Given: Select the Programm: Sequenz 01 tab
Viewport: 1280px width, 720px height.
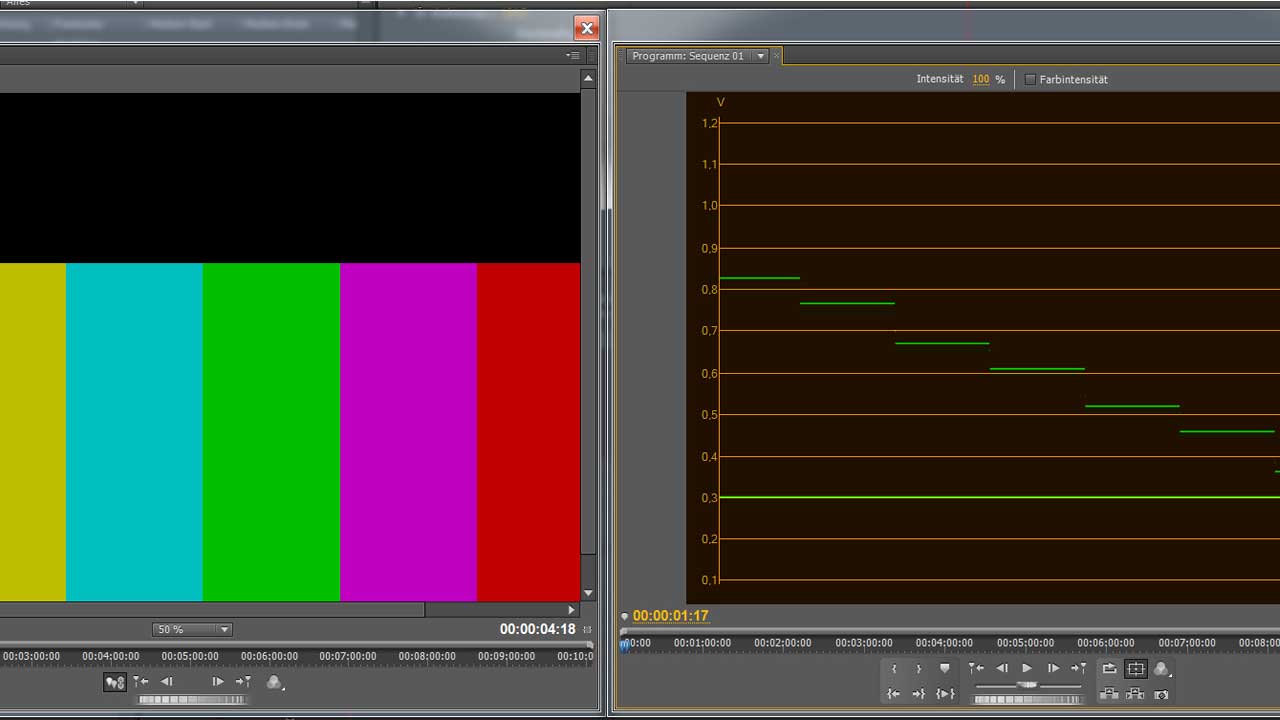Looking at the screenshot, I should tap(688, 56).
